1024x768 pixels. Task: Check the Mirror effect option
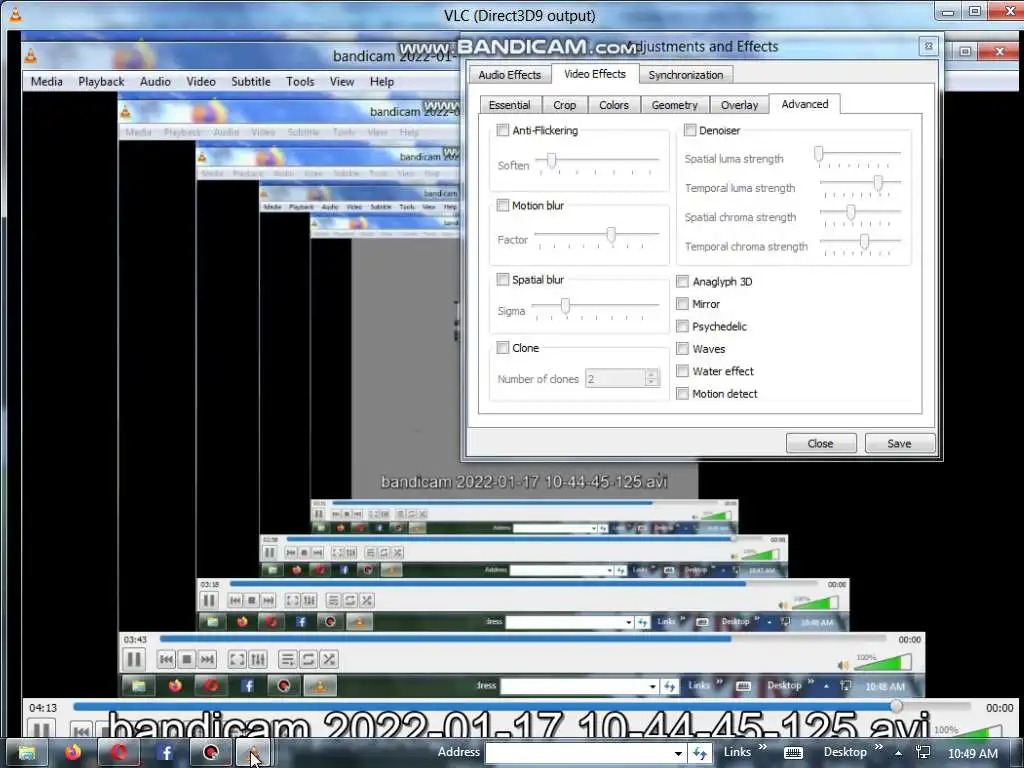[682, 304]
